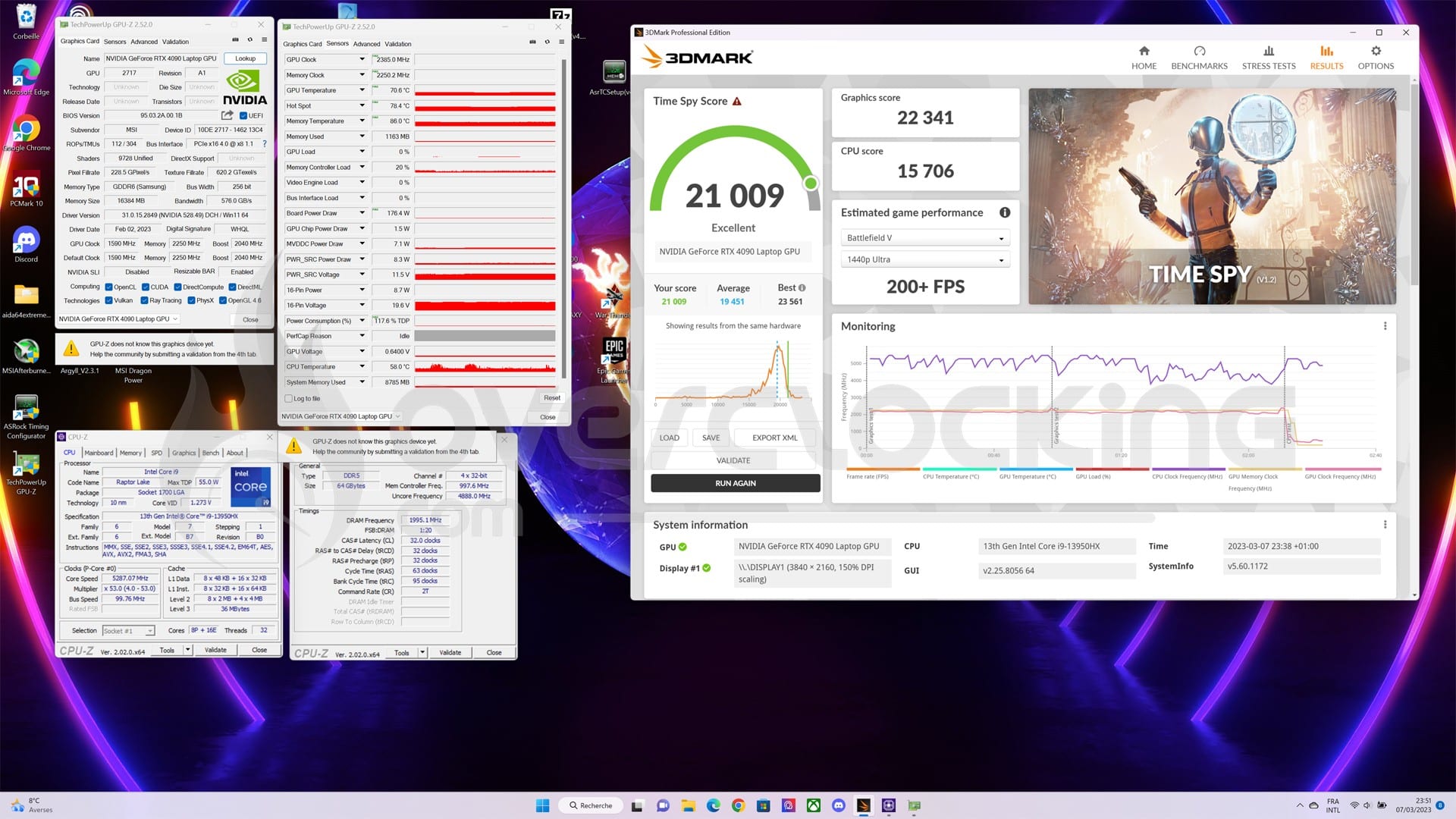The height and width of the screenshot is (819, 1456).
Task: Toggle the Ray Tracing checkbox in GPU-Z
Action: pos(144,300)
